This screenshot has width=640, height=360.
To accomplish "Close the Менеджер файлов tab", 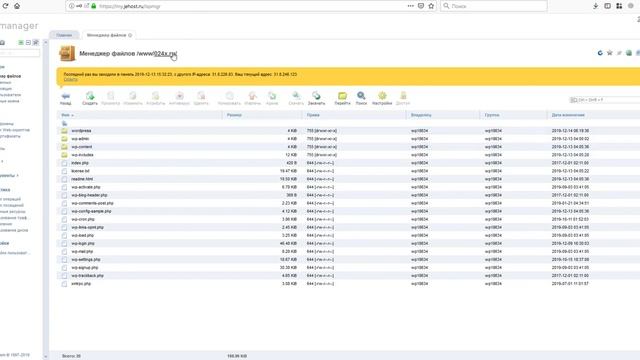I will coord(130,35).
